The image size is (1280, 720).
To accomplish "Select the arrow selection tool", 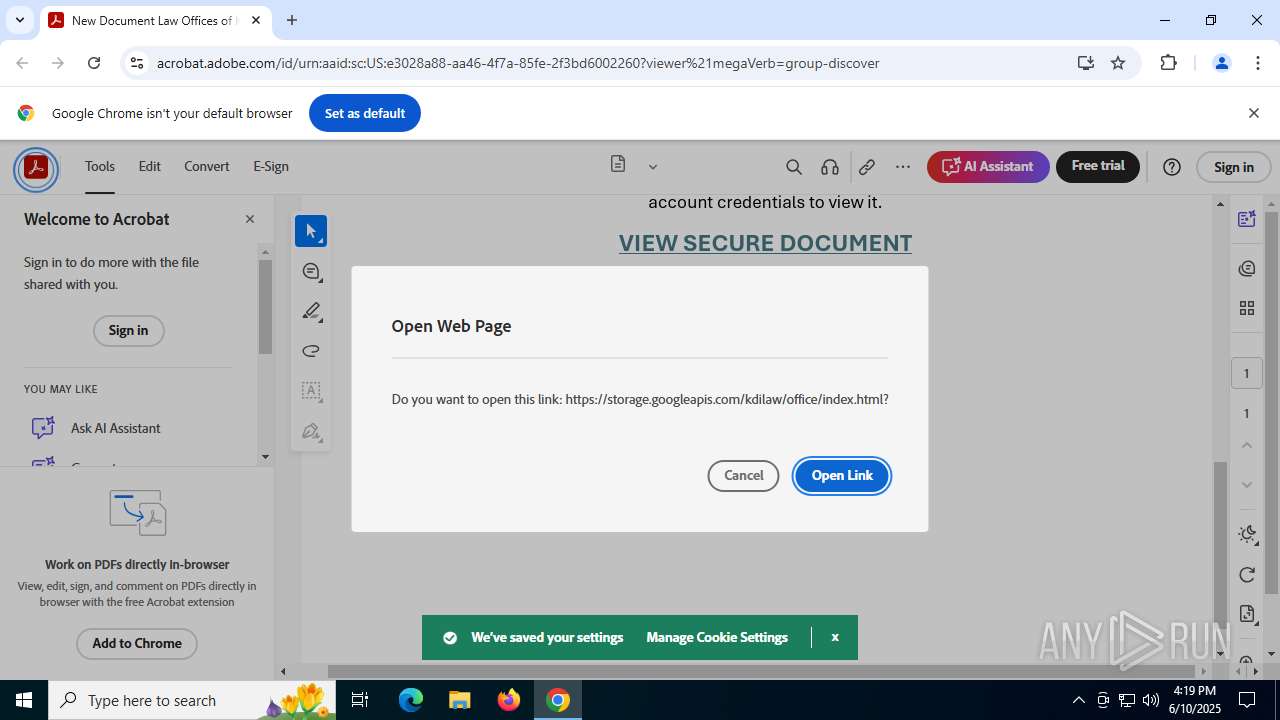I will [311, 231].
